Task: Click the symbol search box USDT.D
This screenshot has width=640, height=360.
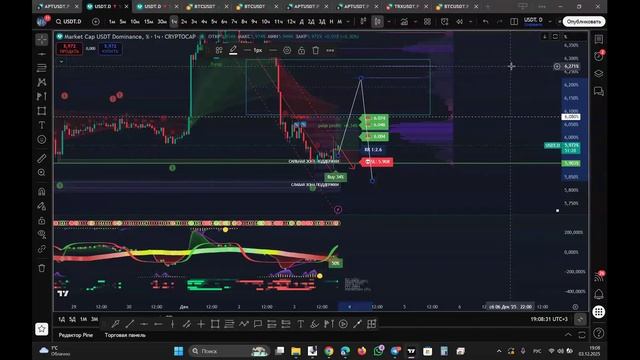Action: point(69,21)
